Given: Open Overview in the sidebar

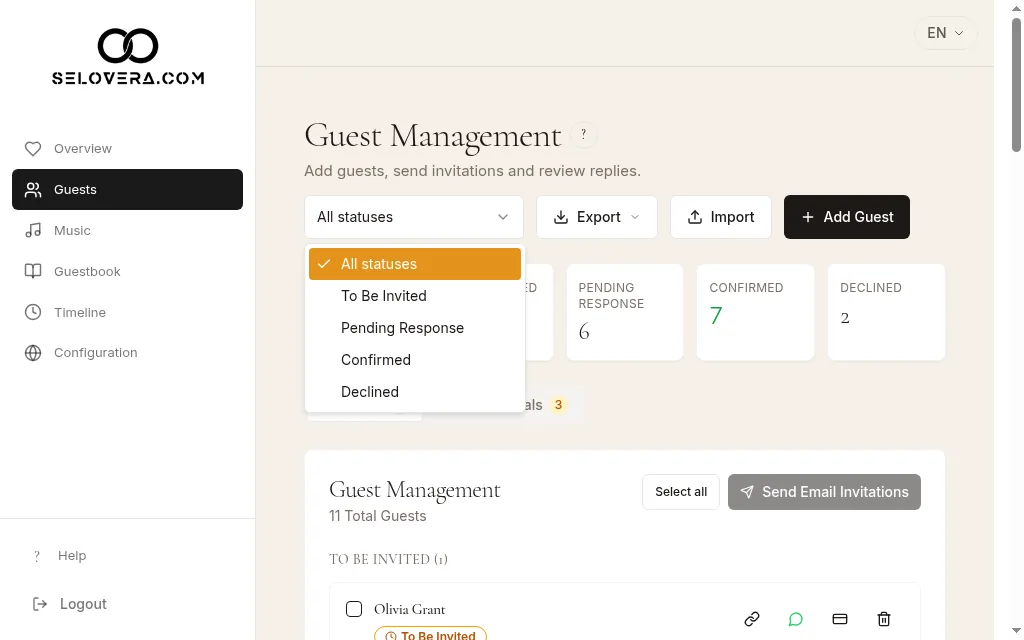Looking at the screenshot, I should [x=127, y=149].
